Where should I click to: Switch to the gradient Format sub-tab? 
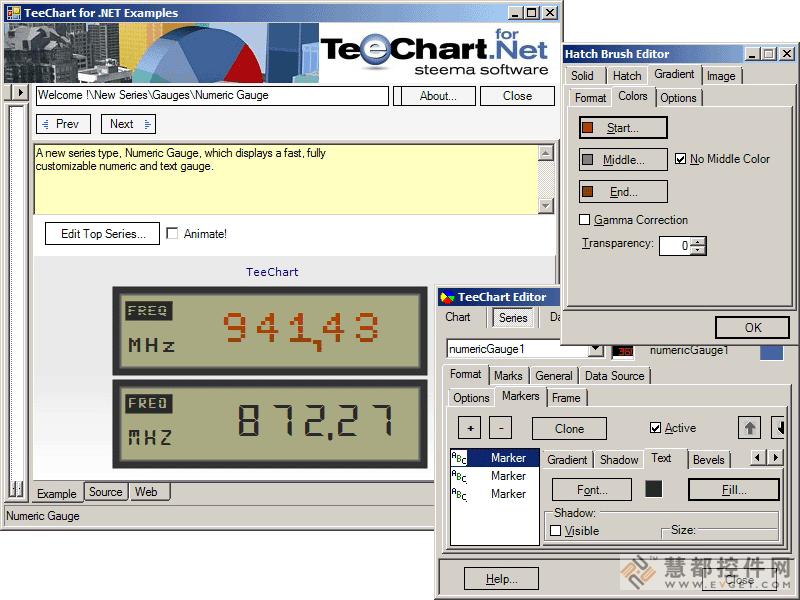(x=590, y=98)
